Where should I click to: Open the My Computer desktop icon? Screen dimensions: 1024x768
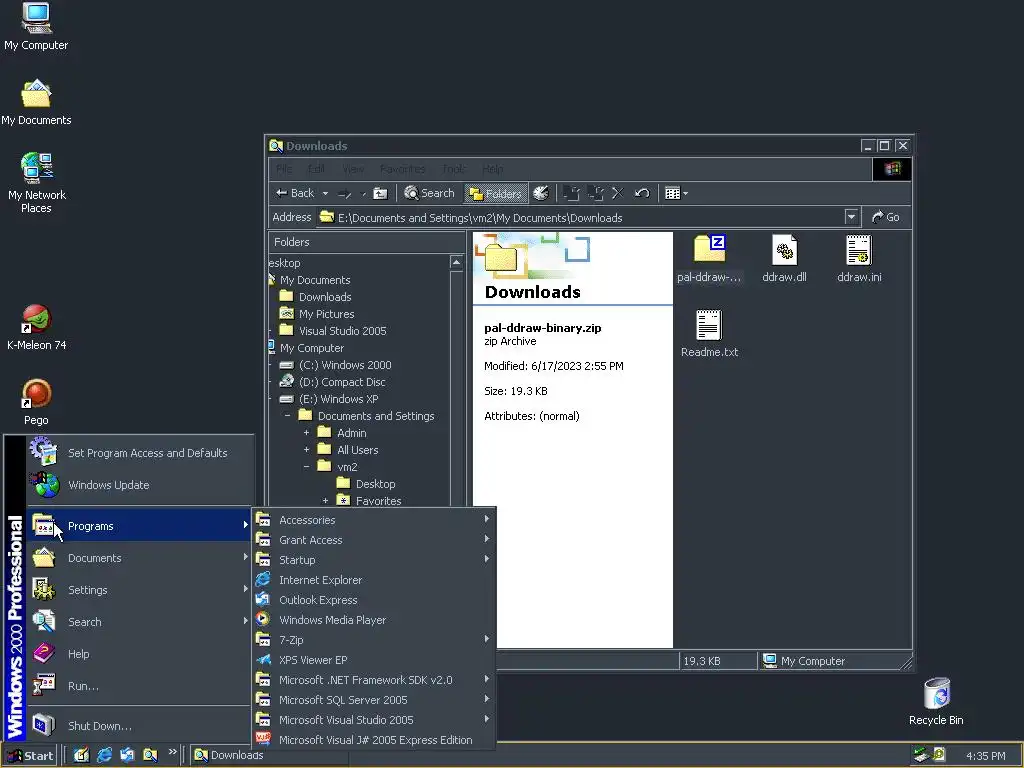coord(36,26)
